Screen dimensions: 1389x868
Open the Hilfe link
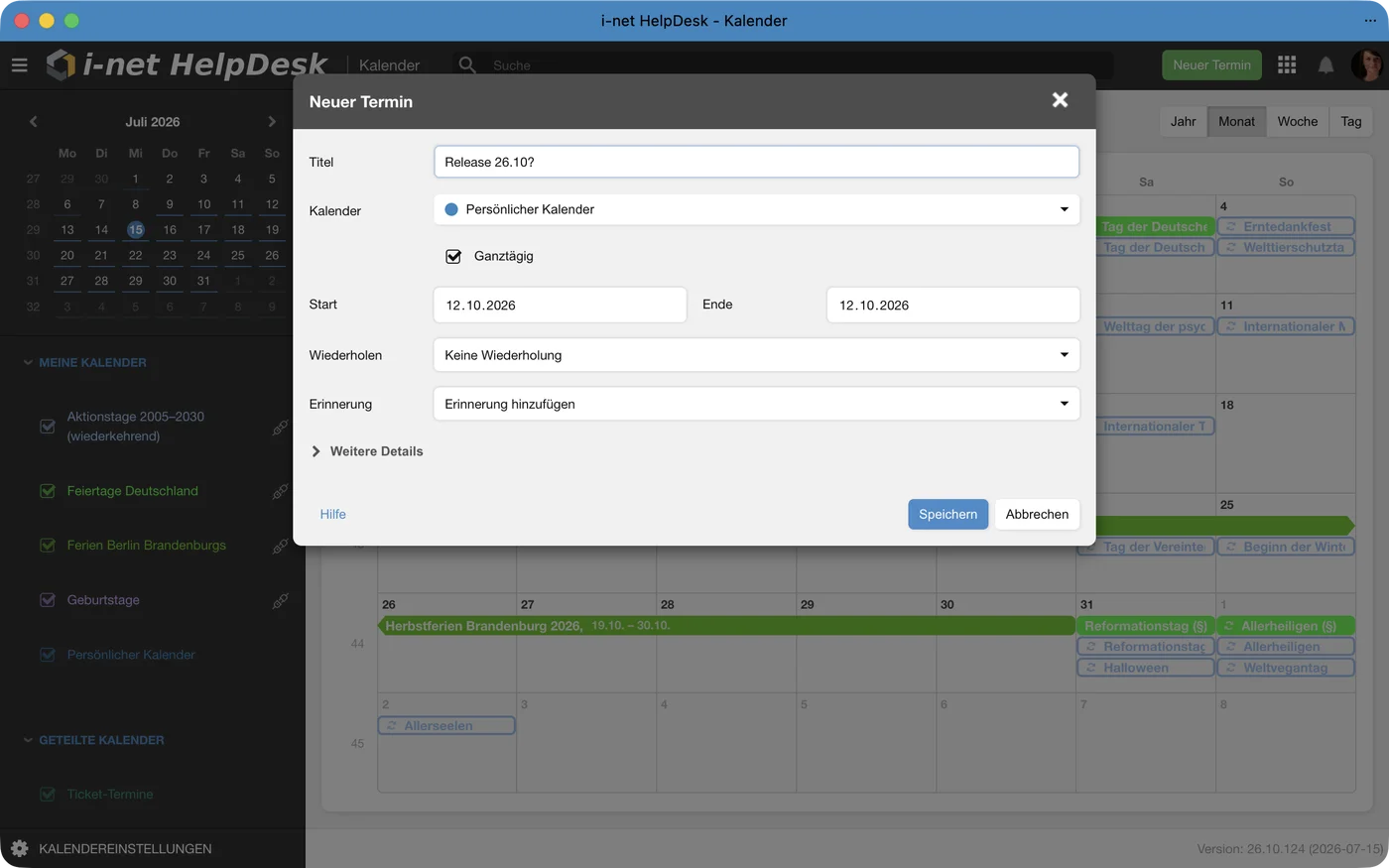(x=332, y=514)
